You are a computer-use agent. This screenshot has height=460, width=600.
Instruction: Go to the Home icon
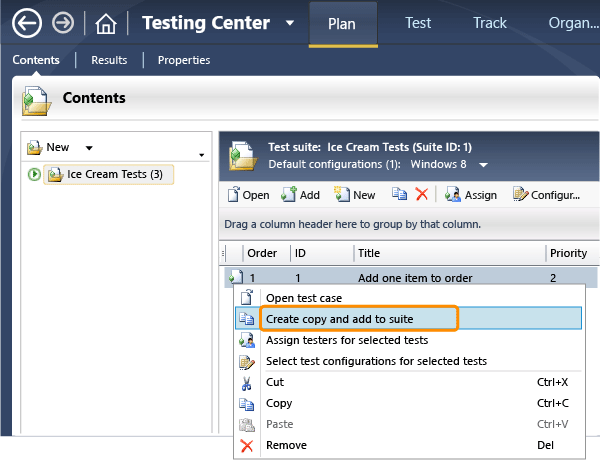click(106, 24)
